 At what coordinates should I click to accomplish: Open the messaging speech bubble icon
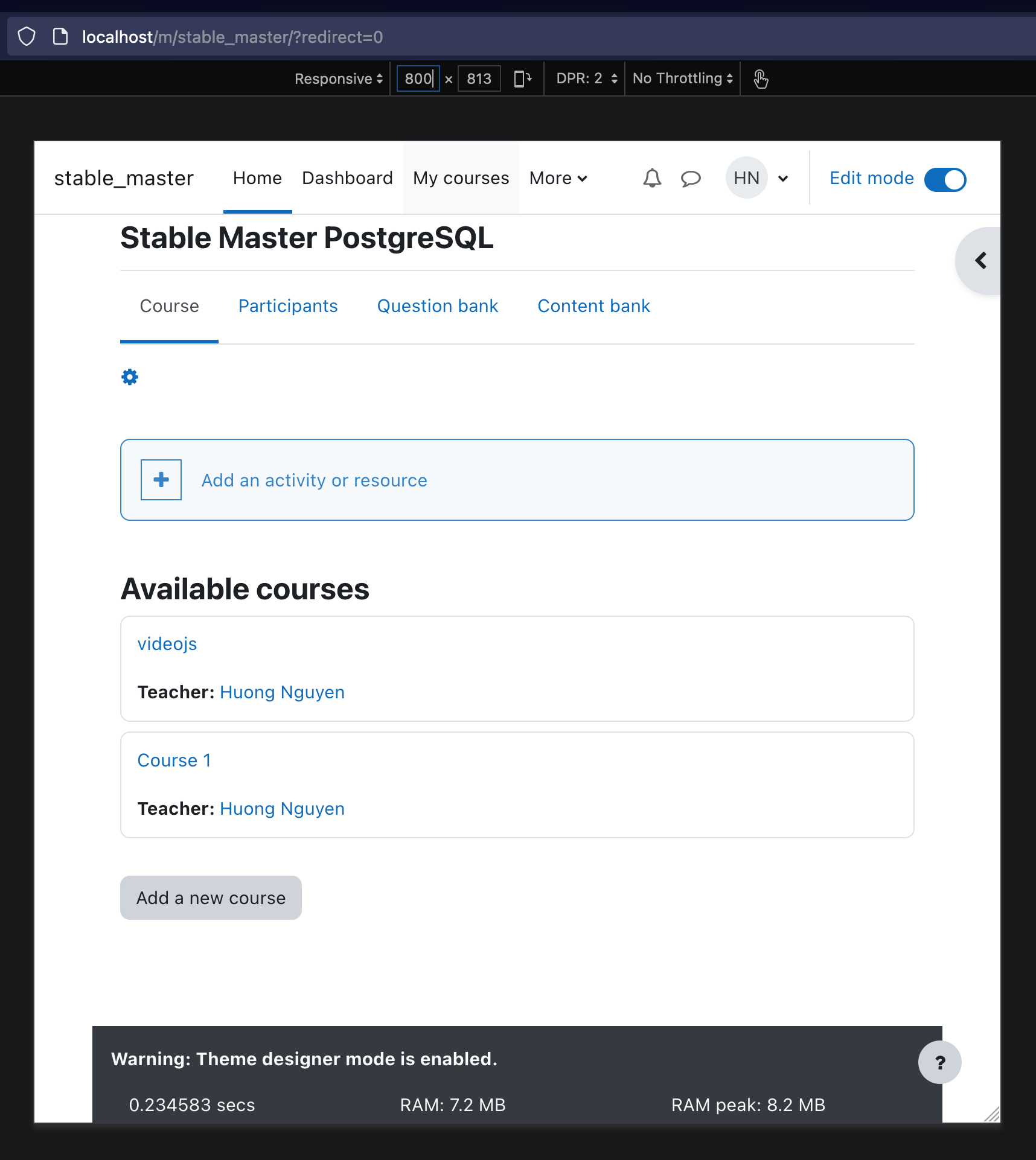[691, 179]
